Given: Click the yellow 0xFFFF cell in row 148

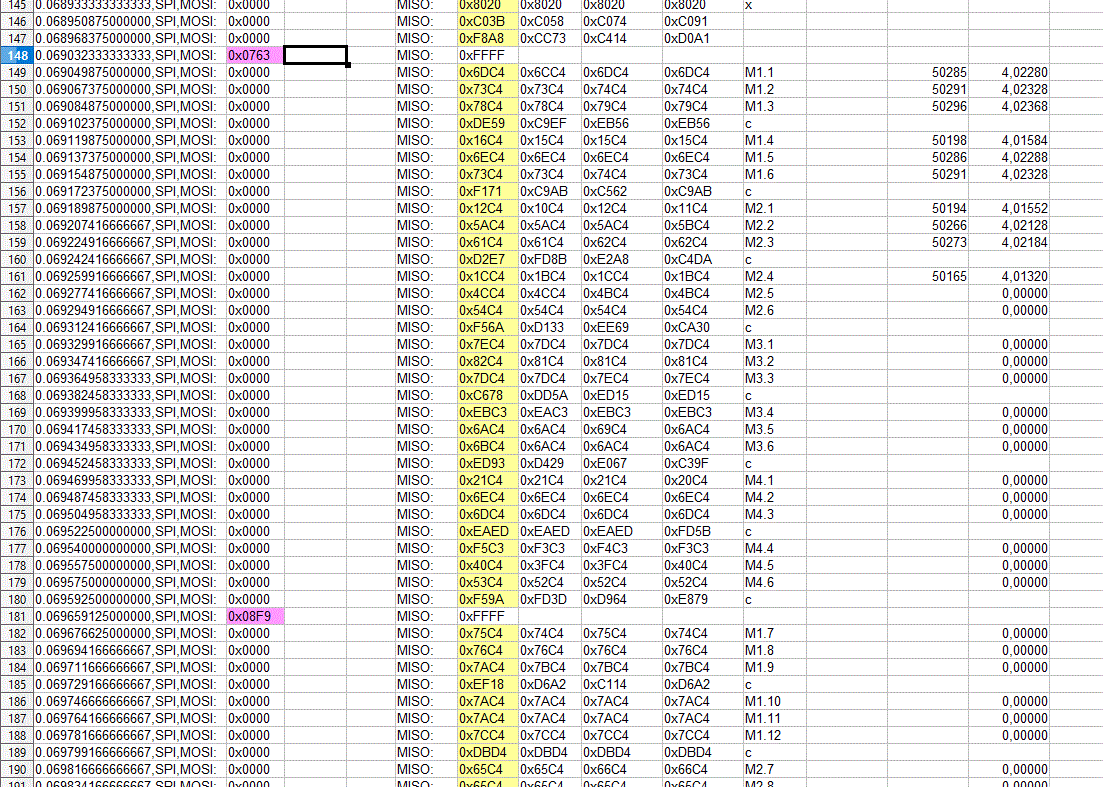Looking at the screenshot, I should click(486, 56).
